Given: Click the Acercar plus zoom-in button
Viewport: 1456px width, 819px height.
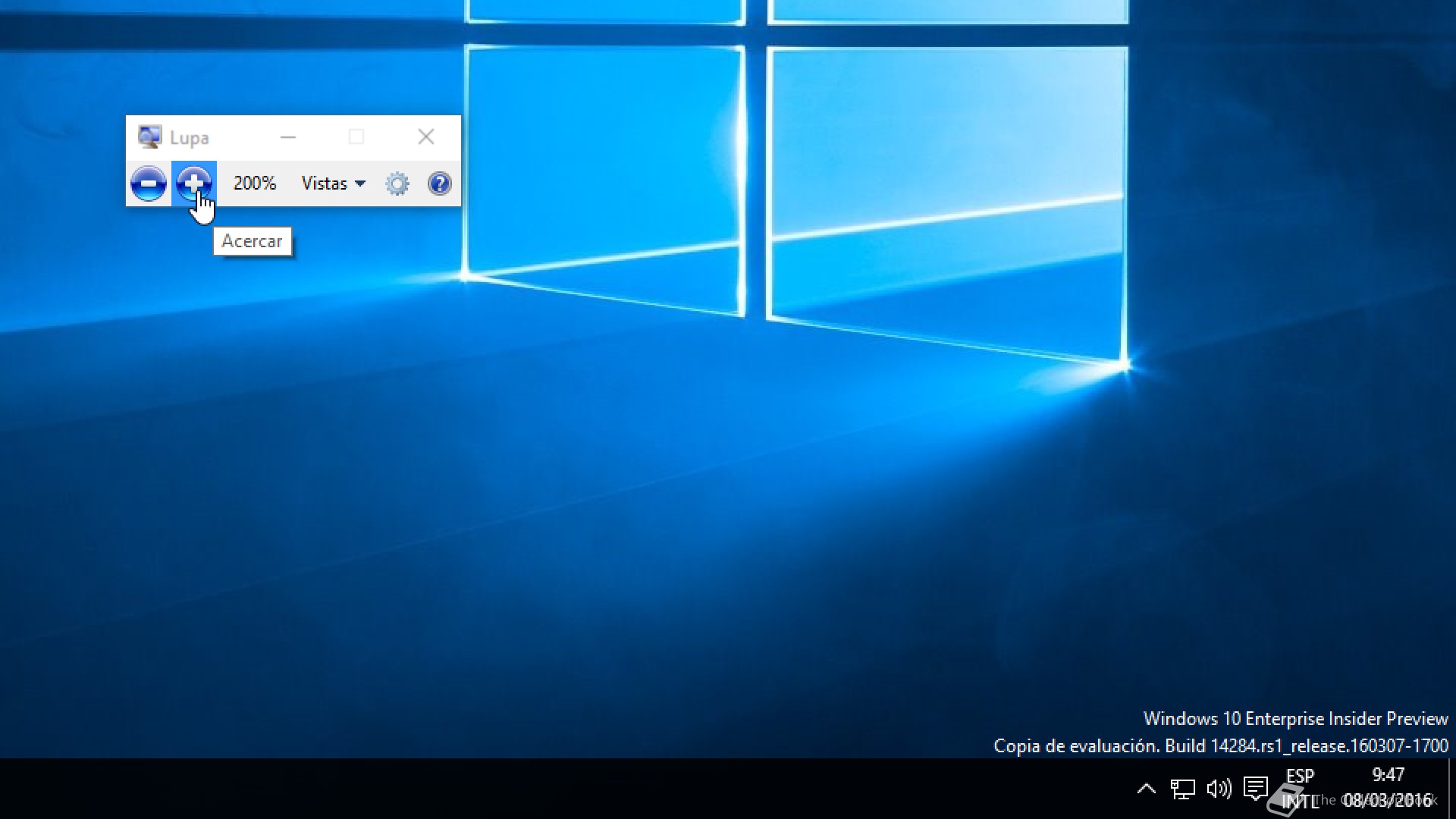Looking at the screenshot, I should [x=194, y=184].
